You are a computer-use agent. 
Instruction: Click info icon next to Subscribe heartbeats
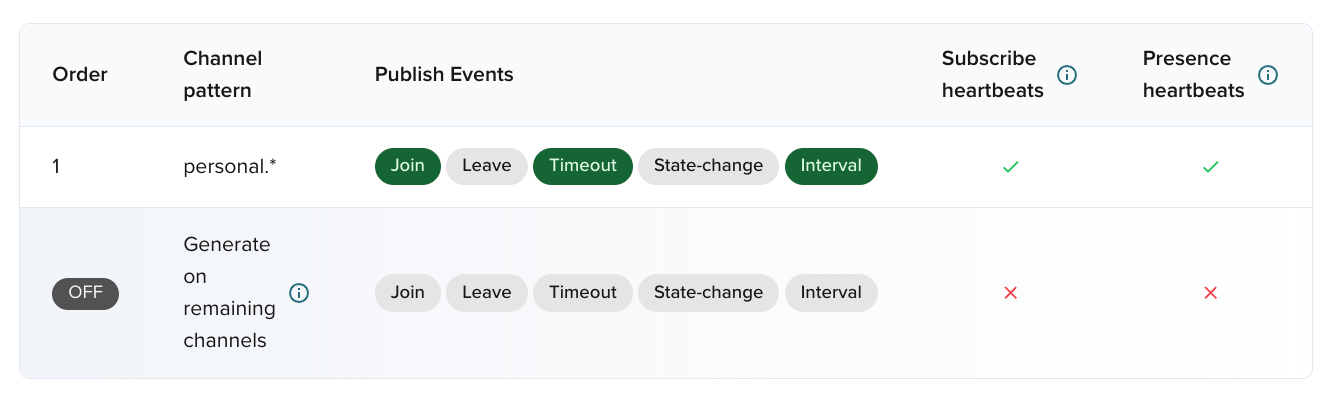1067,75
